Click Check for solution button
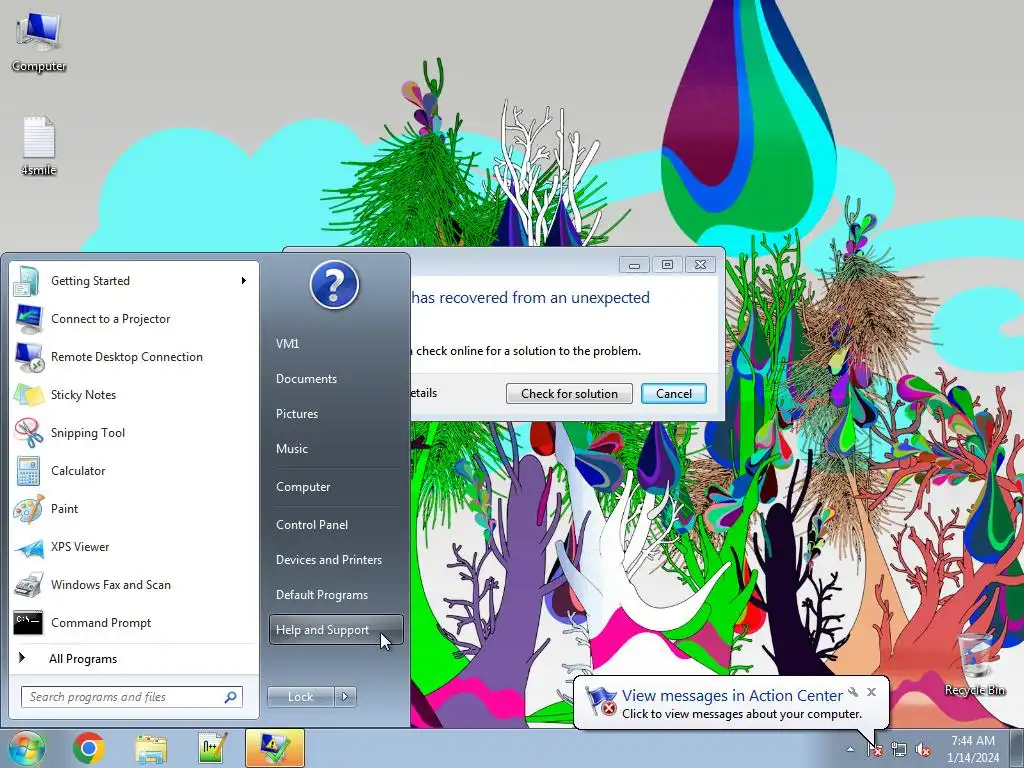 coord(569,394)
